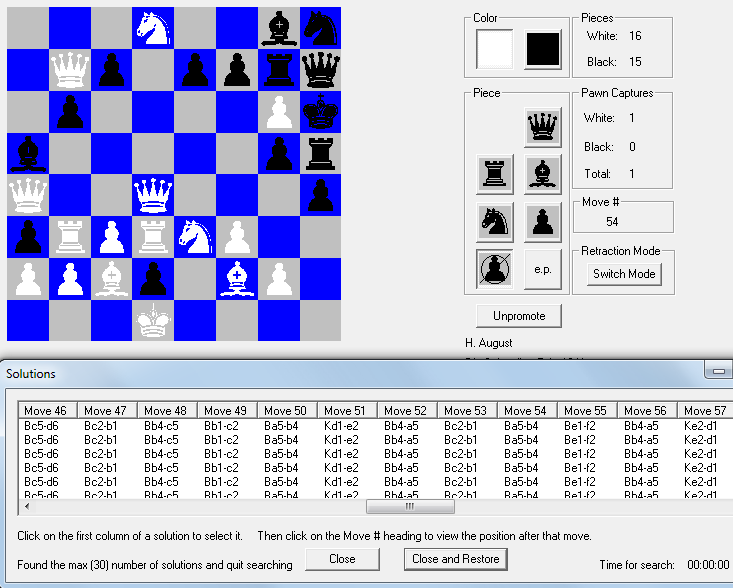
Task: Select the crossed-out pawn no-capture button
Action: 496,270
